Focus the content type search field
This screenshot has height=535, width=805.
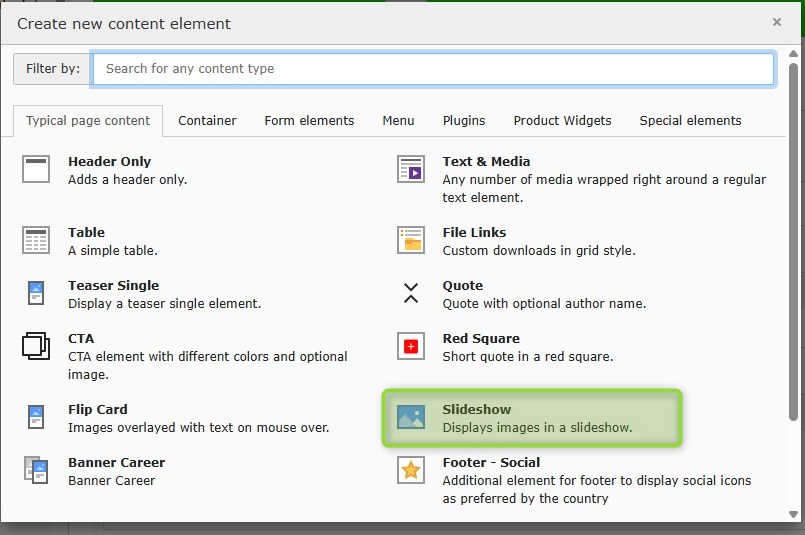[433, 69]
